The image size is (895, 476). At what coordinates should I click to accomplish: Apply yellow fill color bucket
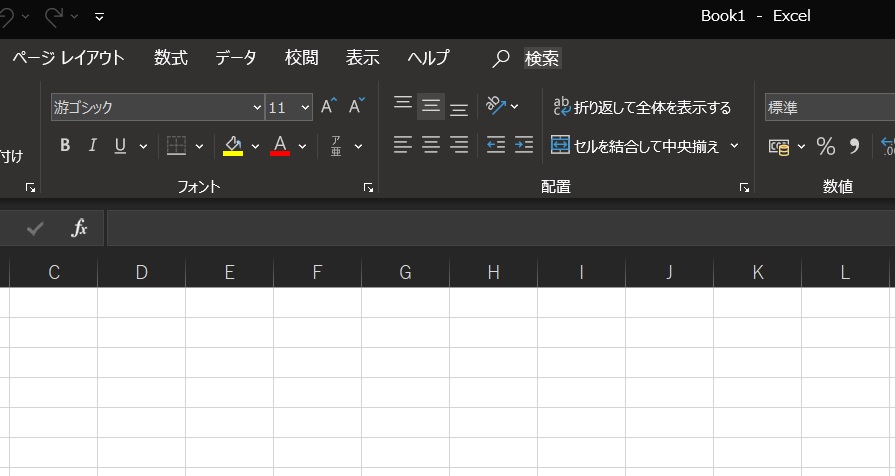pos(233,146)
